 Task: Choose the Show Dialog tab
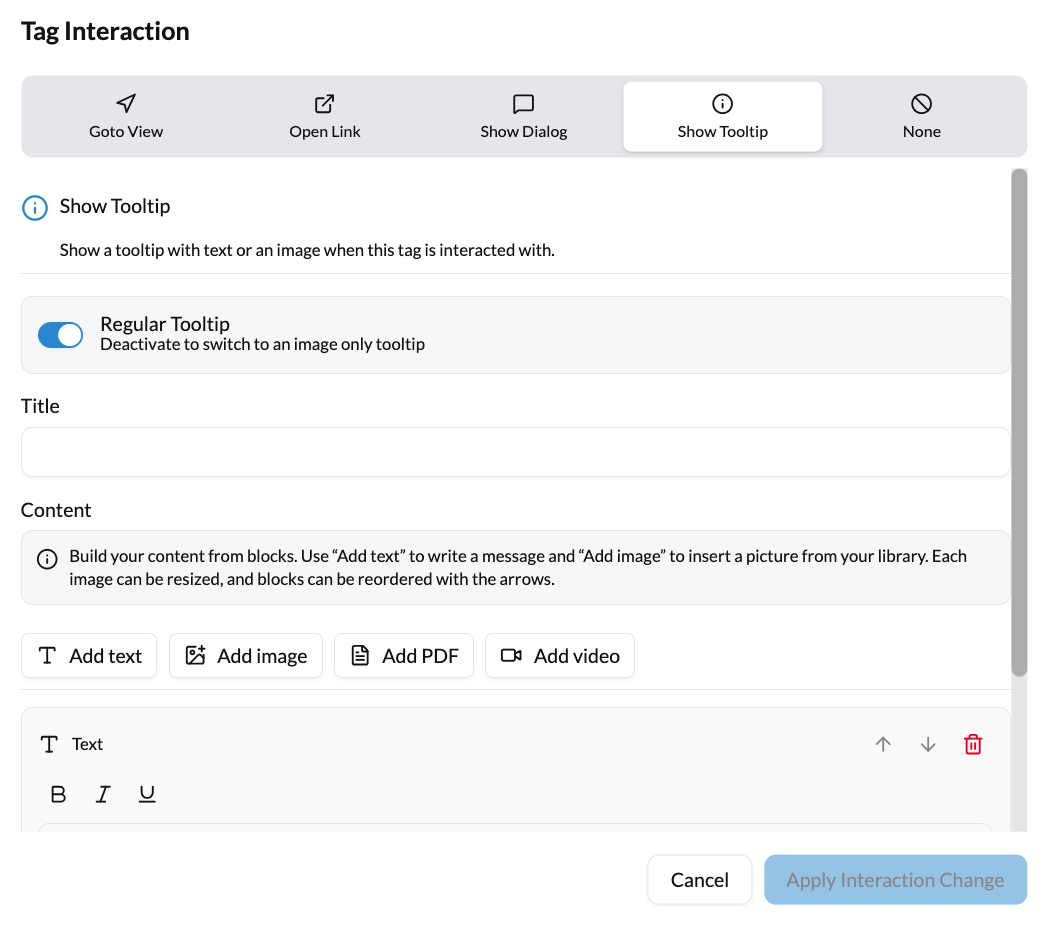tap(523, 117)
